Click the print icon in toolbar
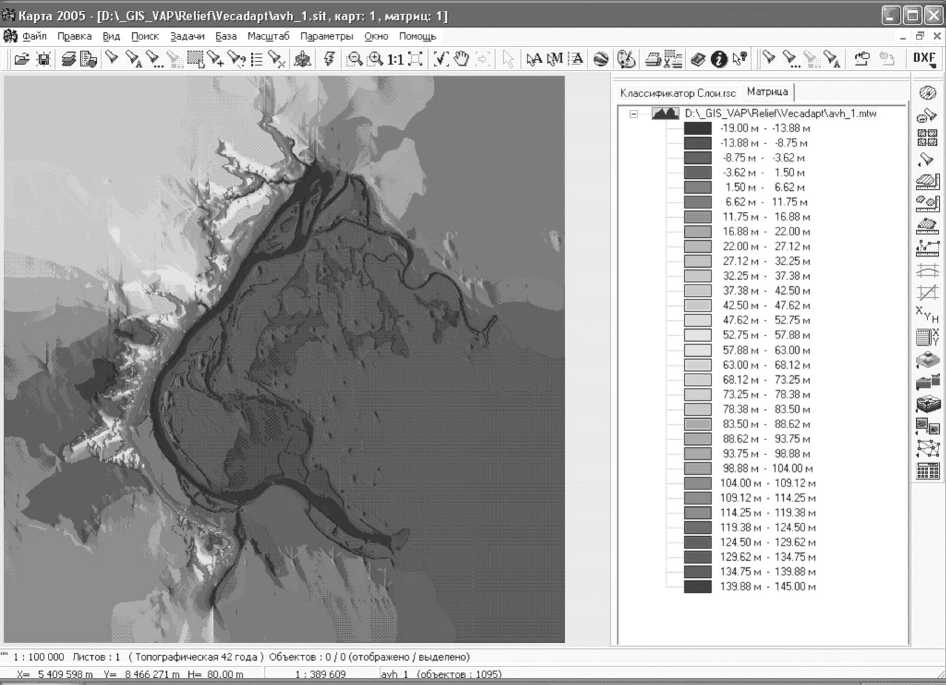This screenshot has width=946, height=685. pyautogui.click(x=652, y=59)
